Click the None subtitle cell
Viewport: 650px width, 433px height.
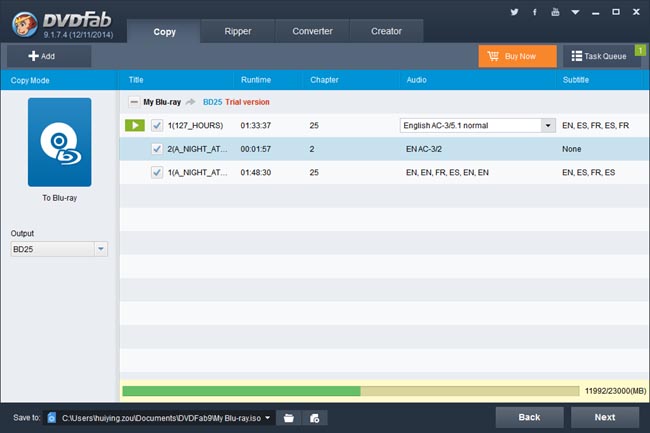point(571,149)
